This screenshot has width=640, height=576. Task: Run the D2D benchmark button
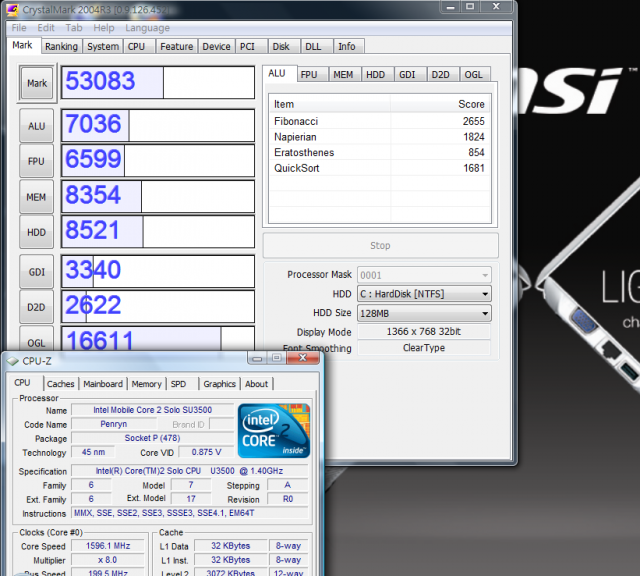coord(36,307)
